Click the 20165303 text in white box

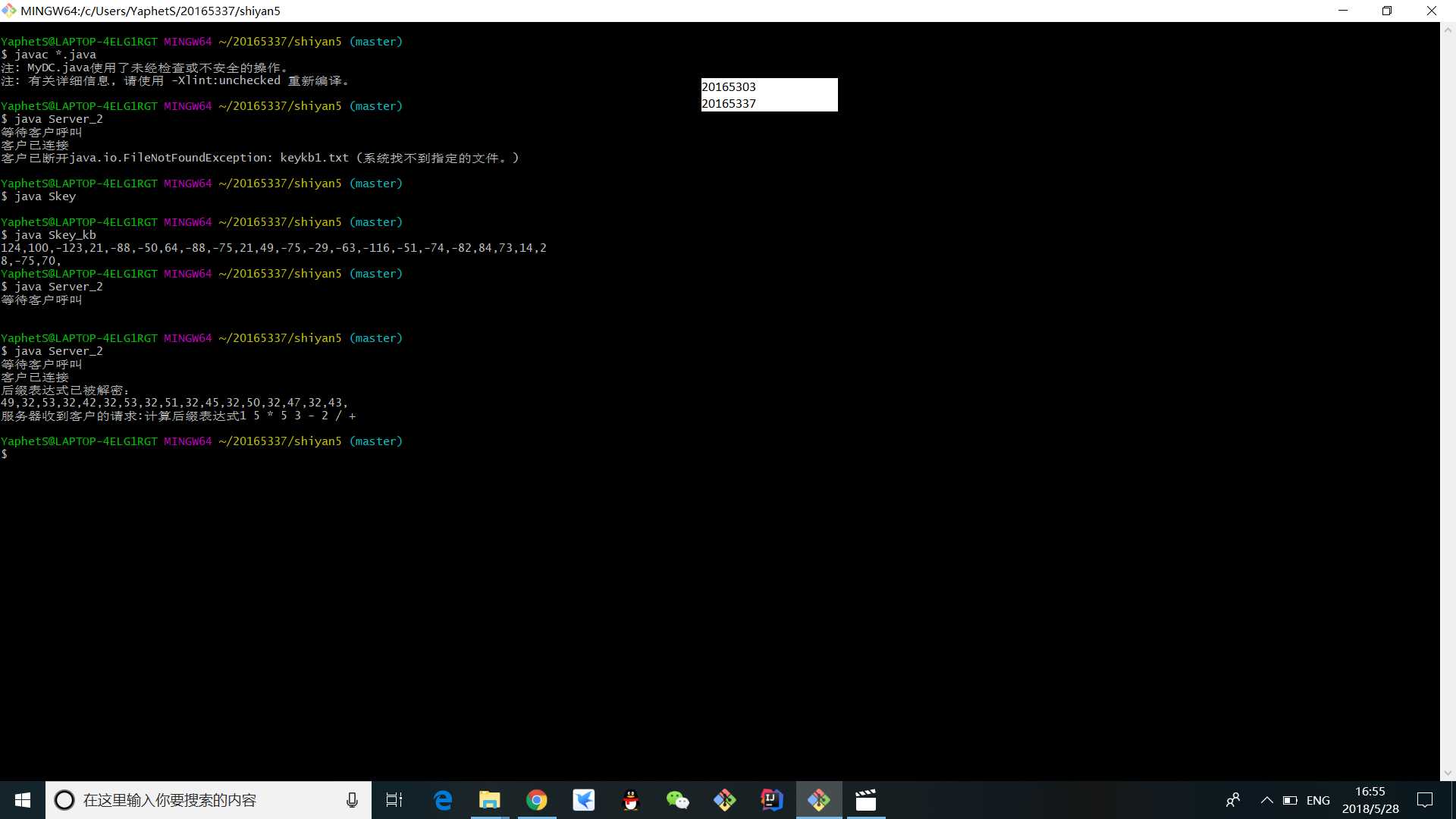click(x=729, y=86)
